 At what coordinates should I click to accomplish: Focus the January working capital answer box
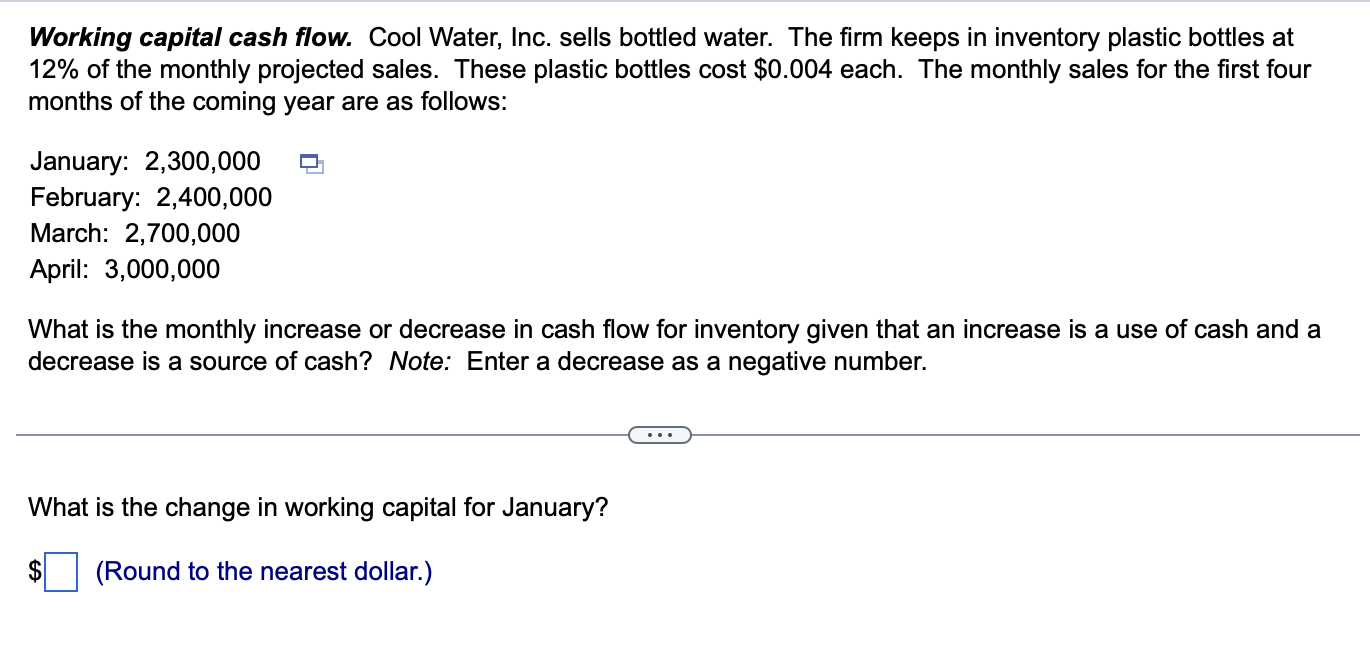point(61,572)
